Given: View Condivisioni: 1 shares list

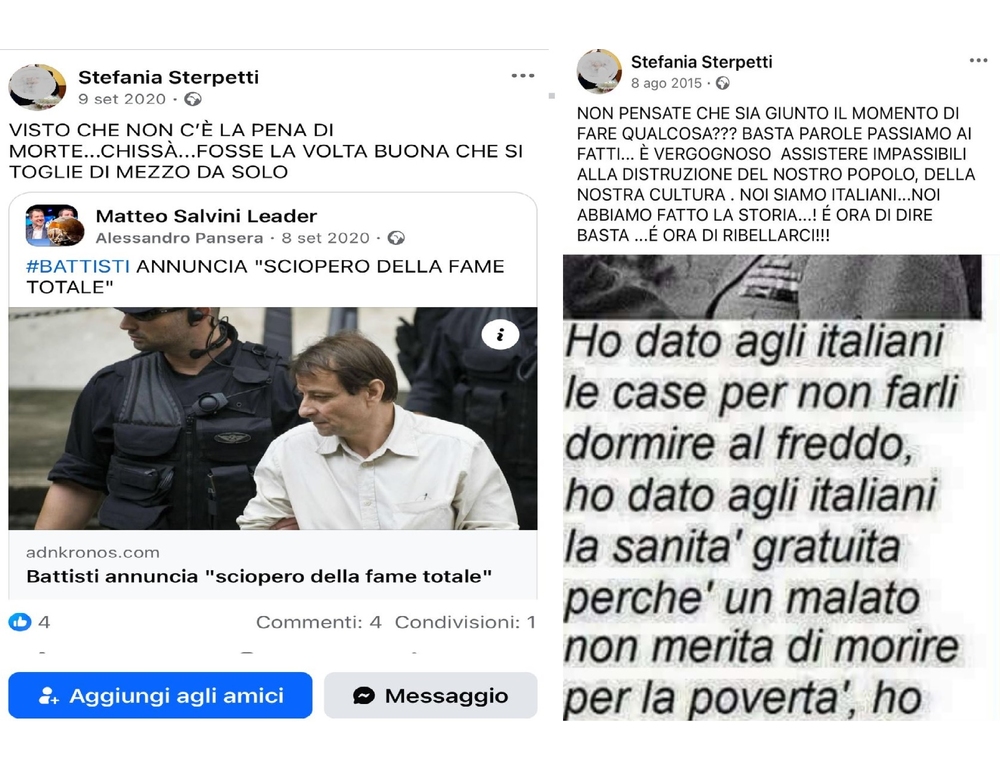Looking at the screenshot, I should 465,622.
